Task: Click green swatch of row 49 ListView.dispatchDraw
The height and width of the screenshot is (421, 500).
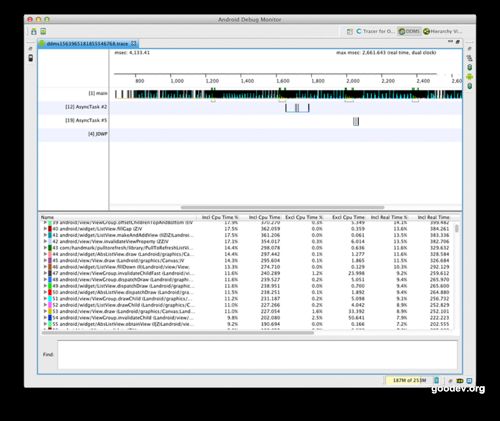Action: [x=50, y=286]
